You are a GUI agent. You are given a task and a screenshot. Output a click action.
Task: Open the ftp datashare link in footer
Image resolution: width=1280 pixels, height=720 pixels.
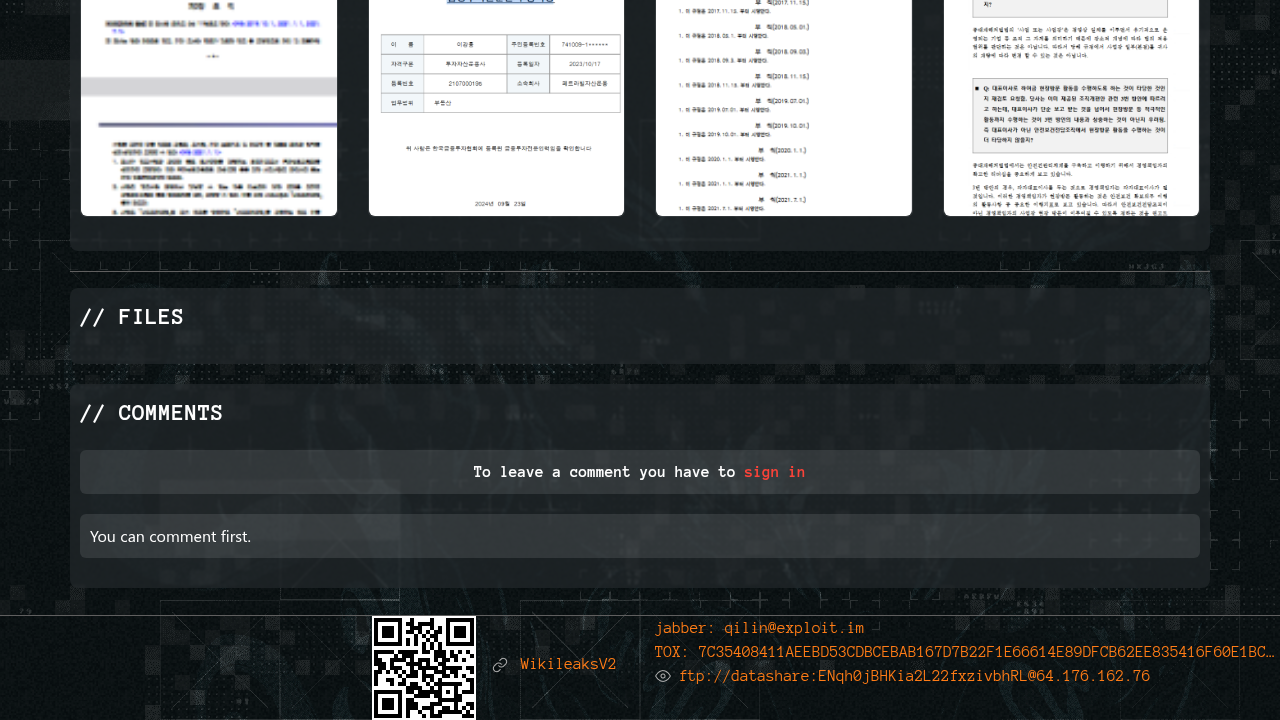pos(914,677)
